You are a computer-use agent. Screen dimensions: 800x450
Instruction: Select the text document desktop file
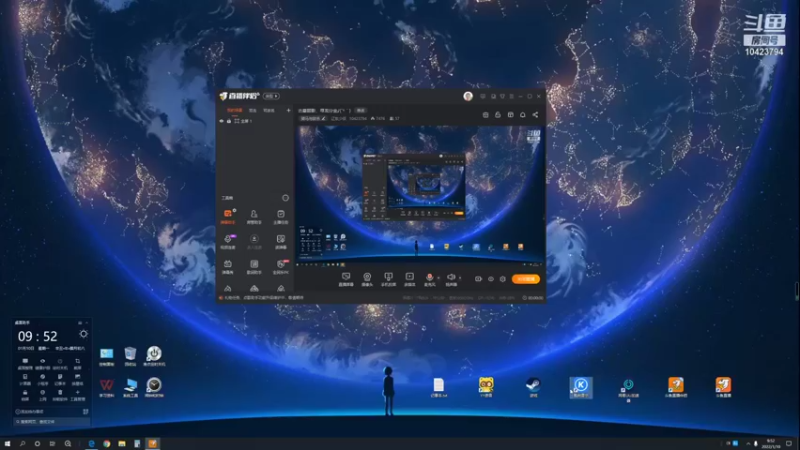click(x=438, y=385)
